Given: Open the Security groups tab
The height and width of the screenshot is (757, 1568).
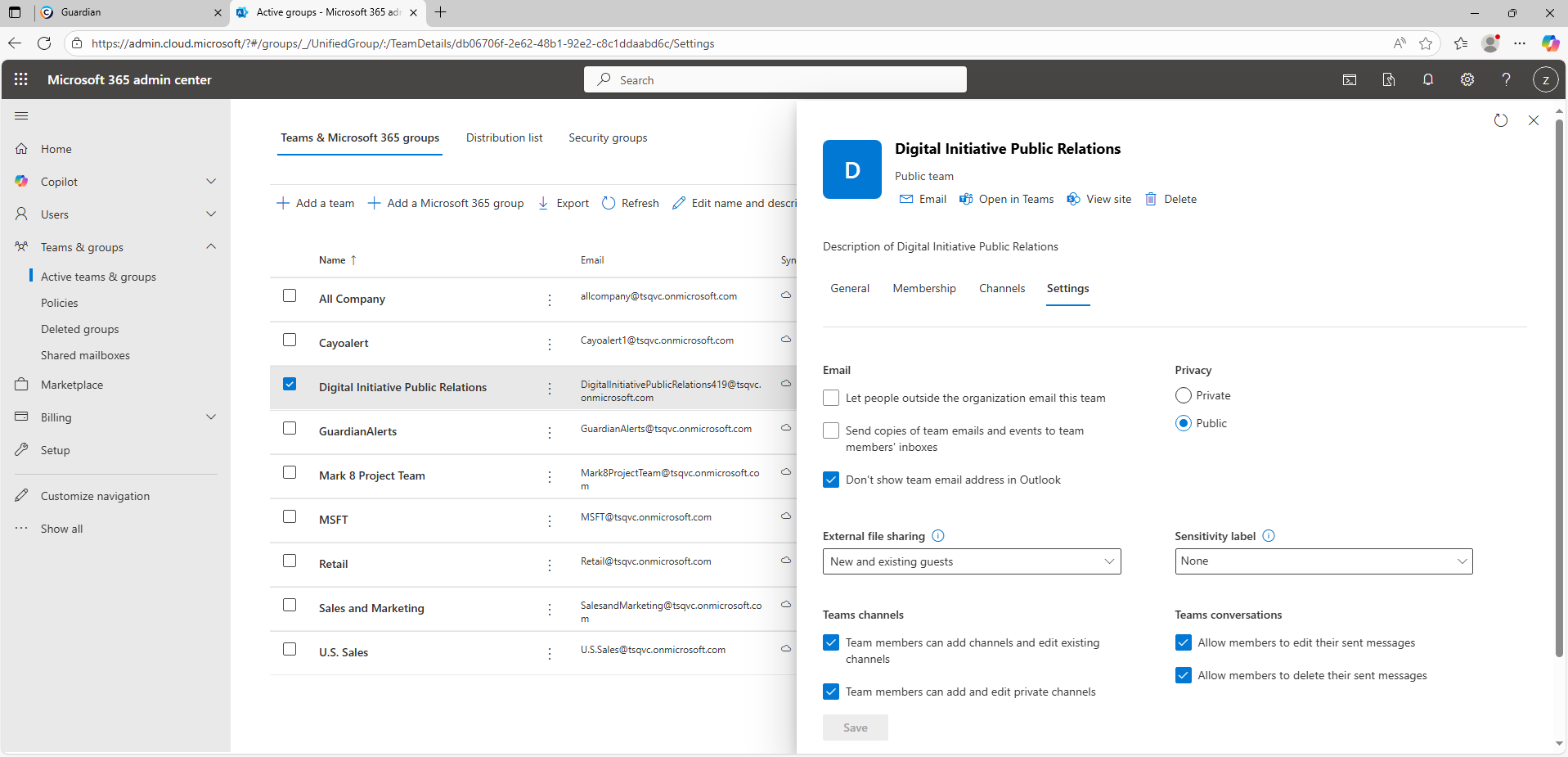Looking at the screenshot, I should 608,137.
